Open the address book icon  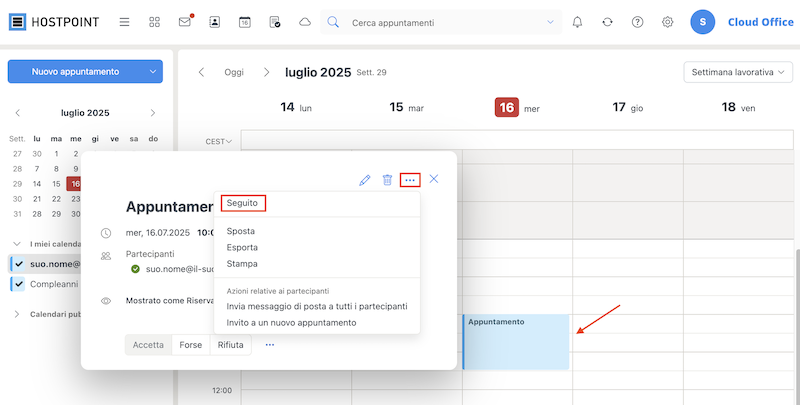[x=215, y=22]
